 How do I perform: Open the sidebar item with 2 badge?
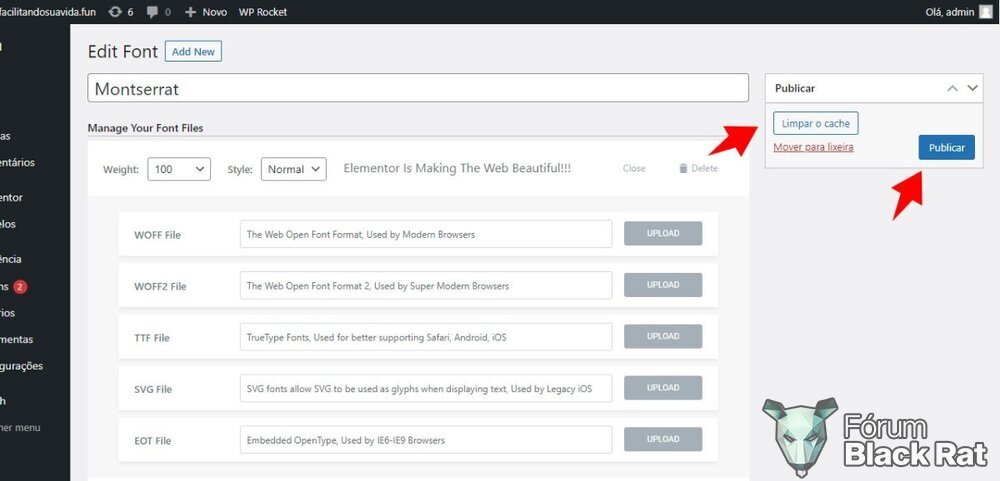[x=14, y=287]
